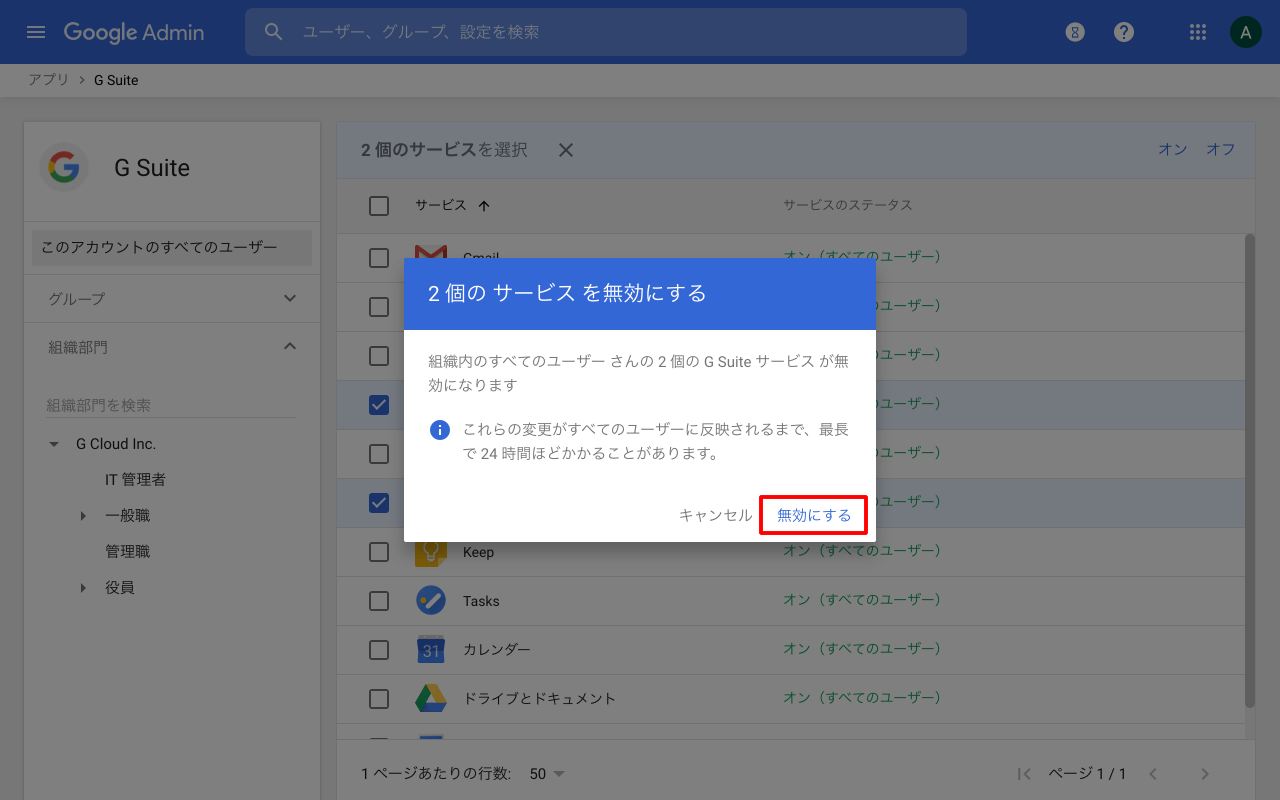
Task: Uncheck the first checked service checkbox
Action: (x=379, y=405)
